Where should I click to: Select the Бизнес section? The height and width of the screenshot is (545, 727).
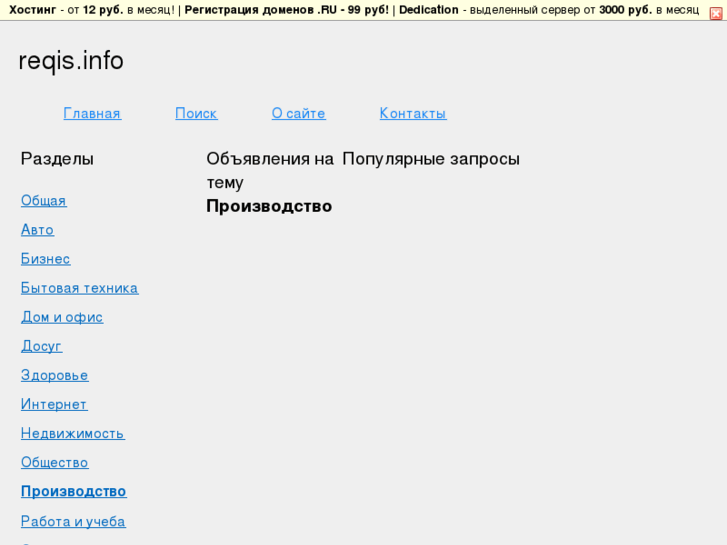click(x=45, y=259)
